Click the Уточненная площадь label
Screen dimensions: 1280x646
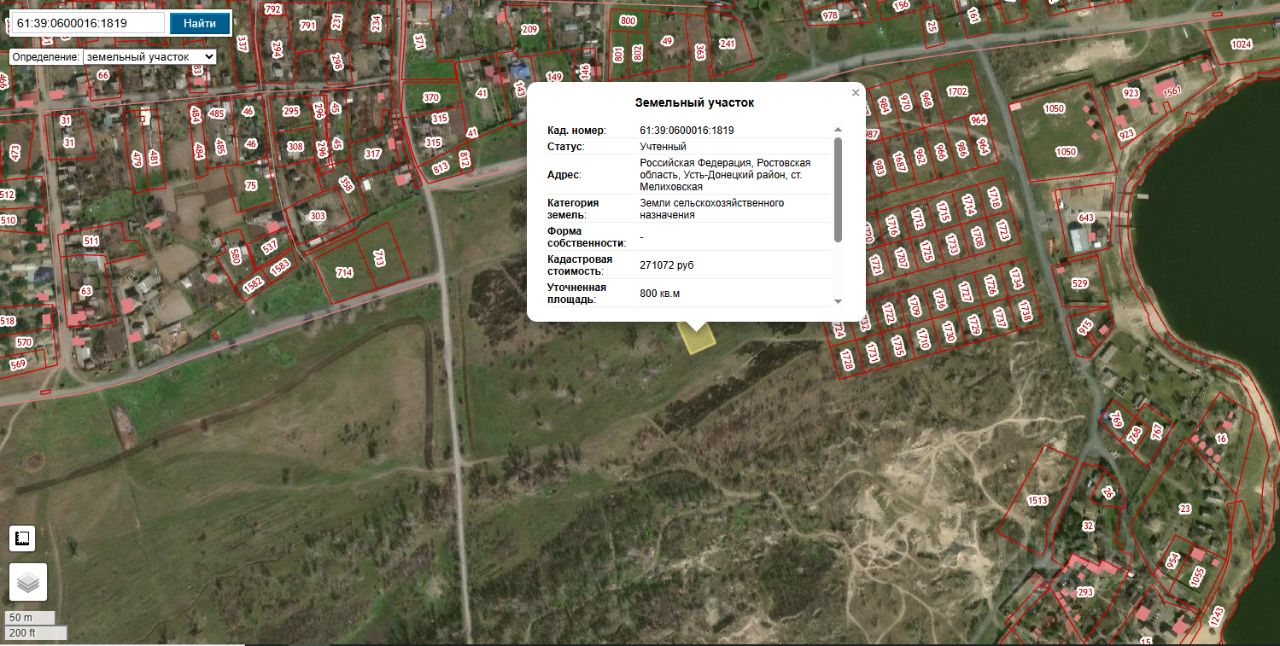point(578,293)
